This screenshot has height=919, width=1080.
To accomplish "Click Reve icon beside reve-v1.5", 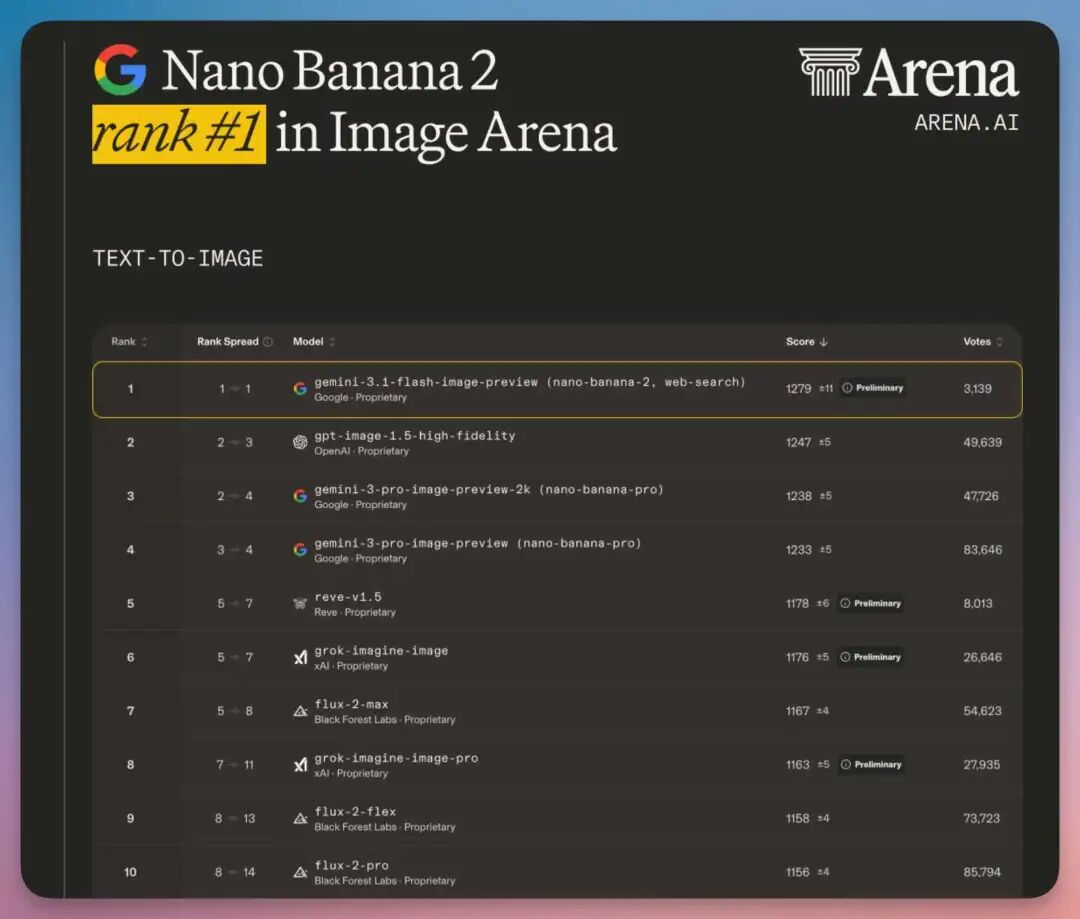I will (300, 603).
